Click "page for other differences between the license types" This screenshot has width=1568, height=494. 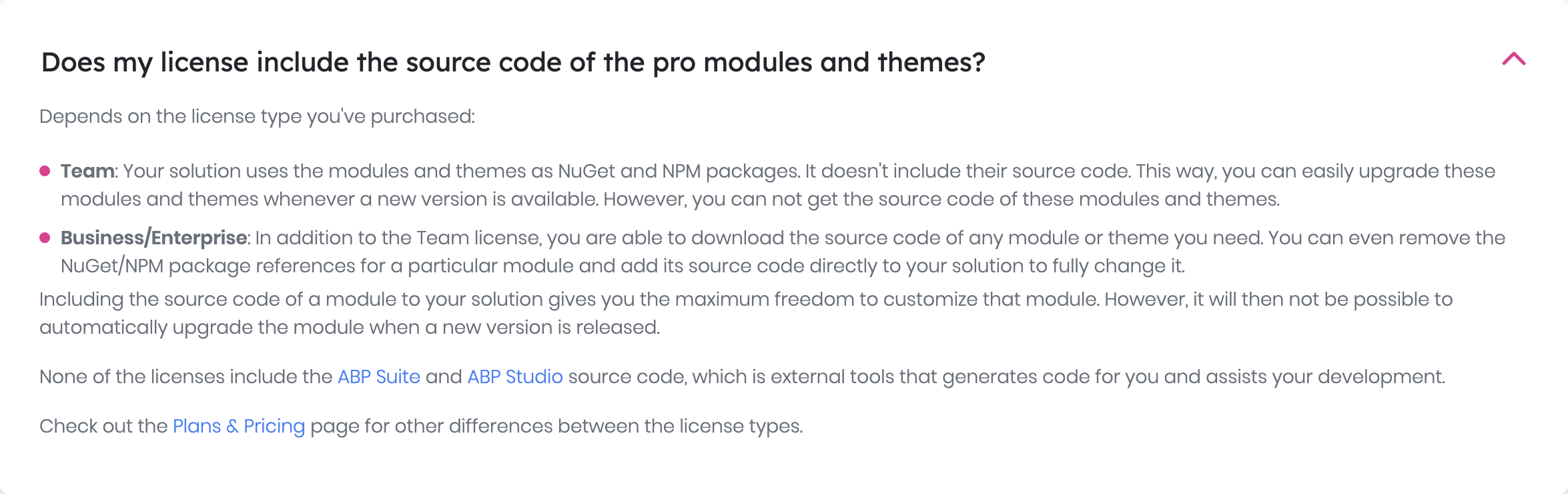pos(556,426)
